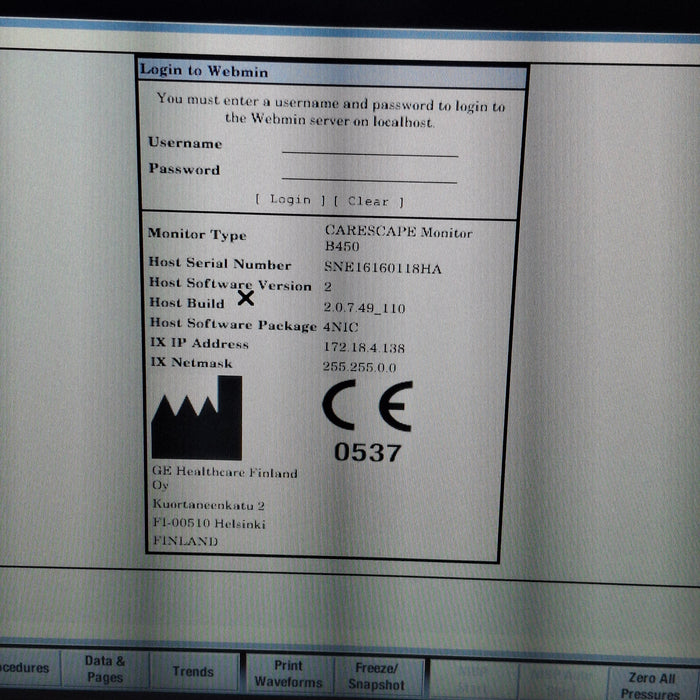The image size is (700, 700).
Task: Click the Host Software Package label
Action: (x=233, y=324)
